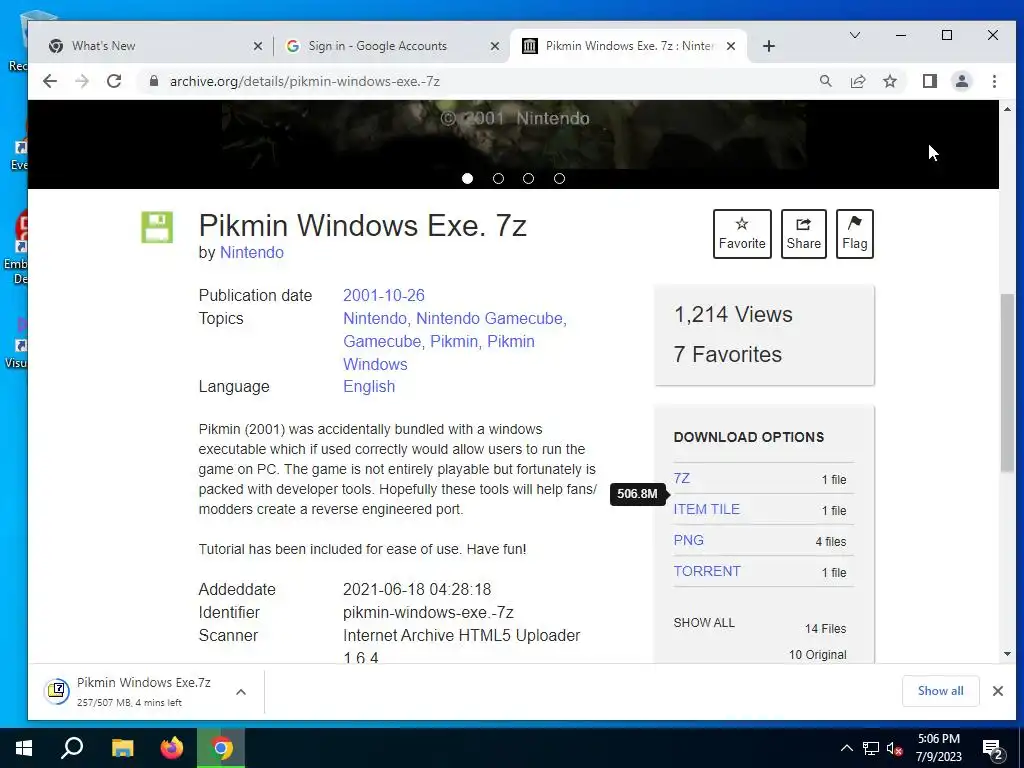This screenshot has height=768, width=1024.
Task: Close the downloads bar
Action: pyautogui.click(x=997, y=691)
